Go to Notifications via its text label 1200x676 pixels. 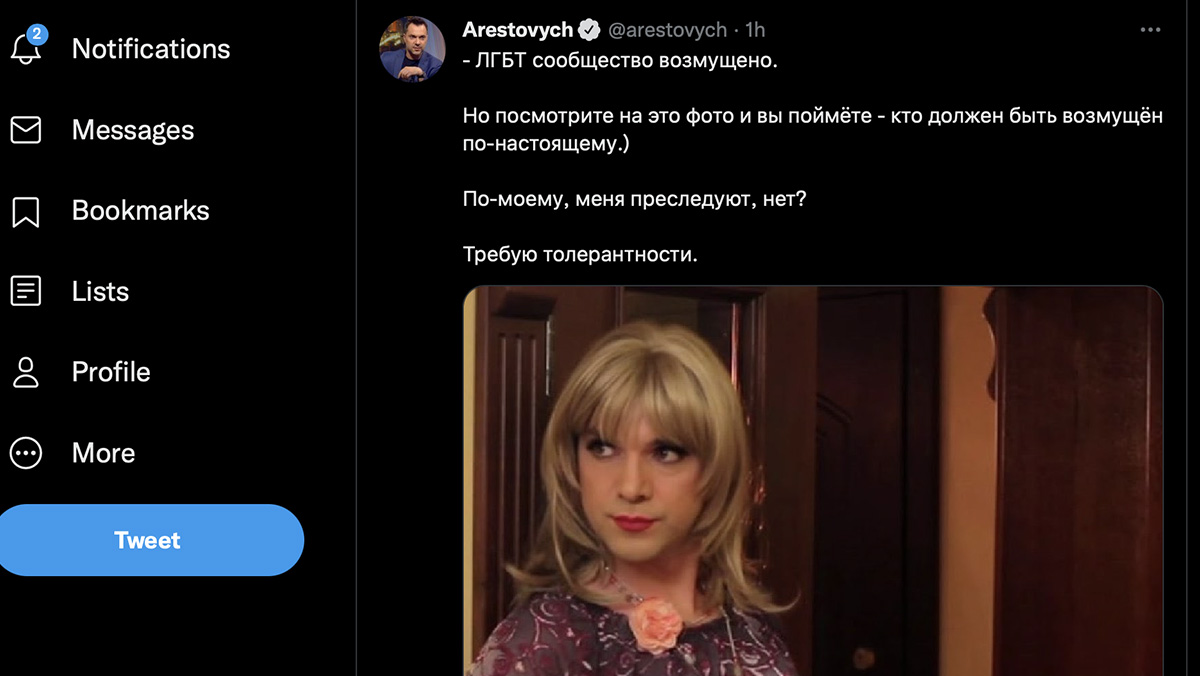[x=151, y=49]
